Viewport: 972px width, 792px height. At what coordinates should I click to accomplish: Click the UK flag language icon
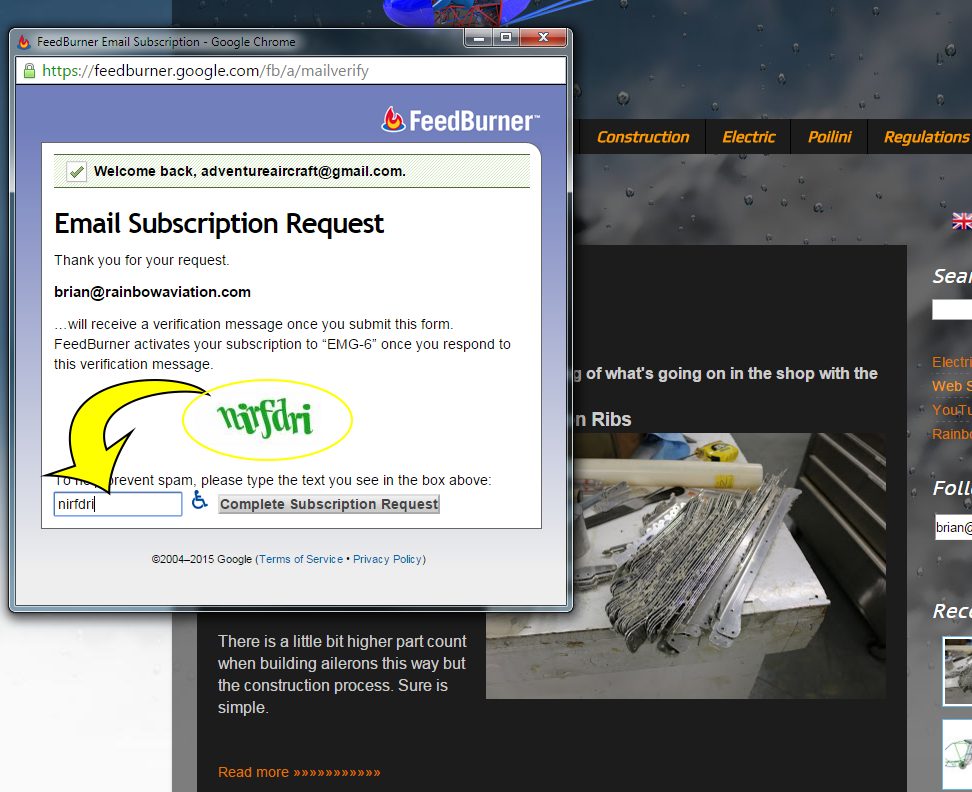coord(962,221)
